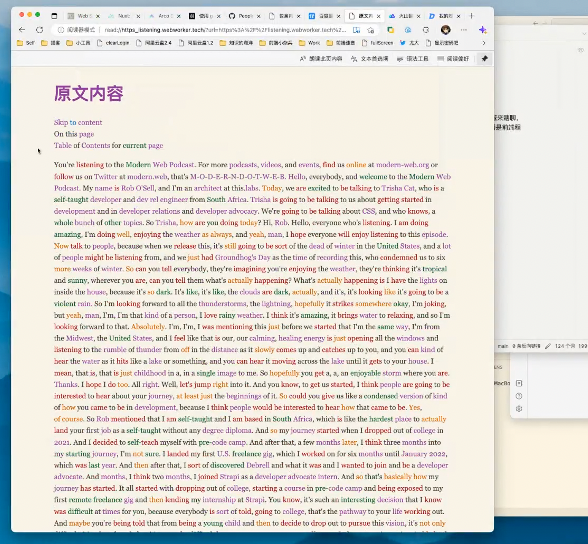Open the blue browser essentials icon
The image size is (588, 544).
pyautogui.click(x=408, y=30)
